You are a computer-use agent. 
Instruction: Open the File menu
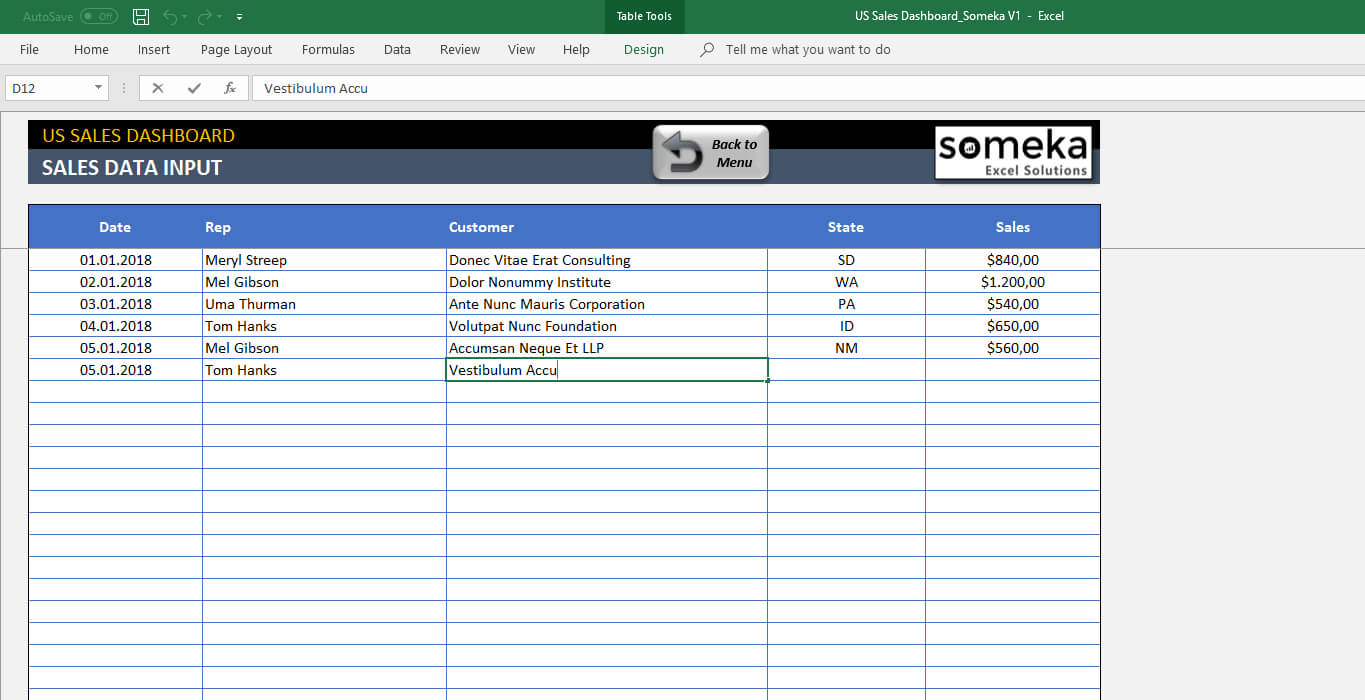tap(29, 49)
